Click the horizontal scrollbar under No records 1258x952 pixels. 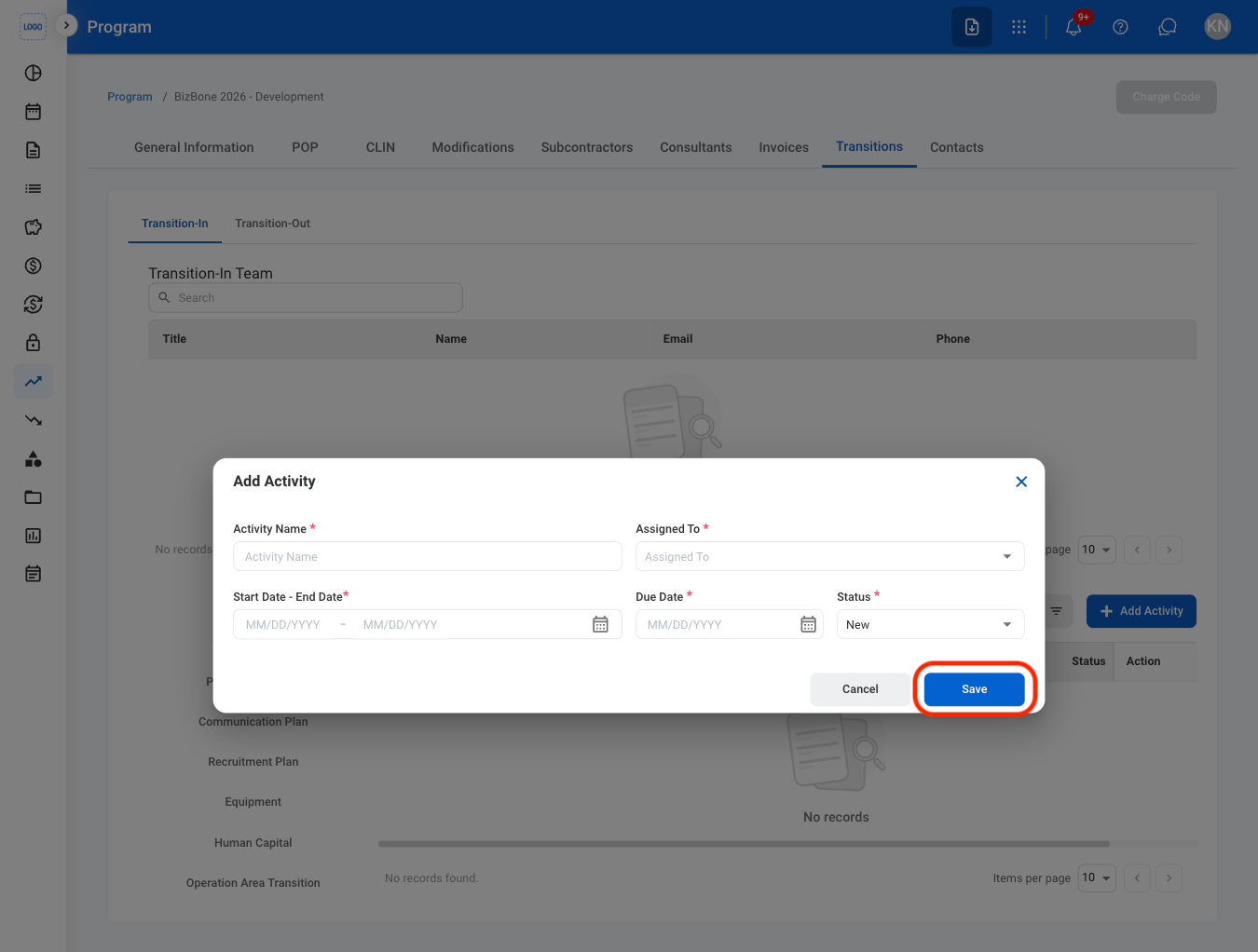[744, 844]
